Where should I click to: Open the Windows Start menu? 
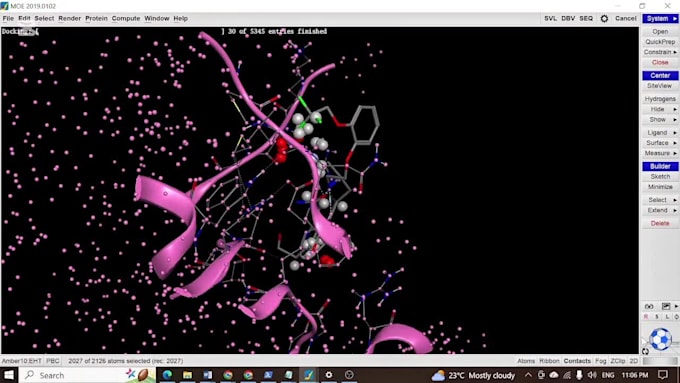point(9,375)
